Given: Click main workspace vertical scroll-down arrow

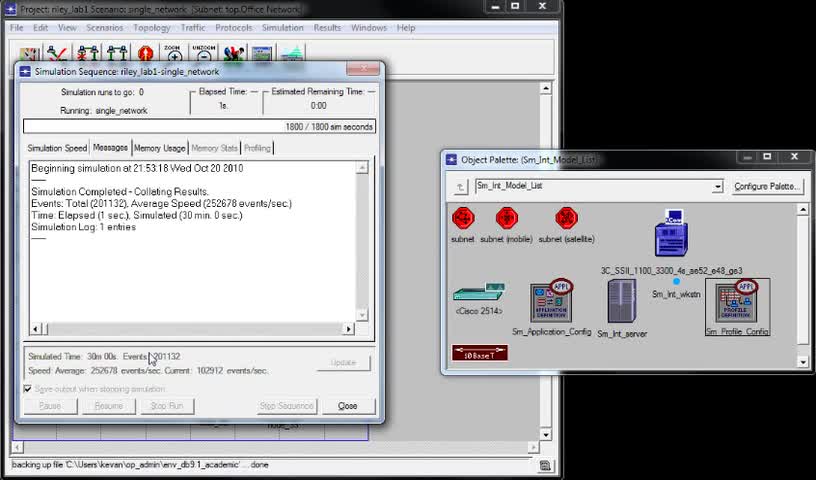Looking at the screenshot, I should 545,435.
